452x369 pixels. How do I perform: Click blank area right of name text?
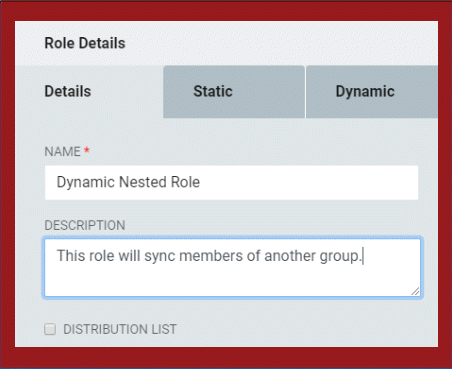pyautogui.click(x=308, y=183)
